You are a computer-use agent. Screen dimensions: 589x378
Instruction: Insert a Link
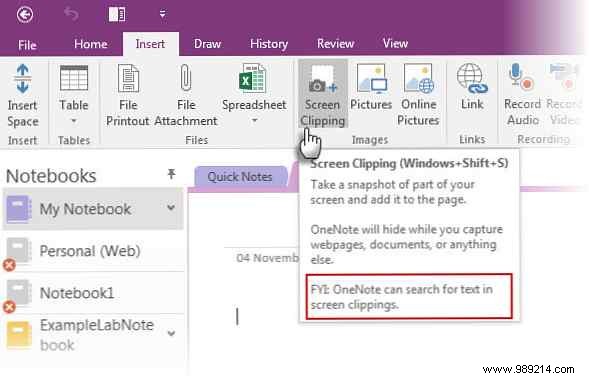click(472, 87)
